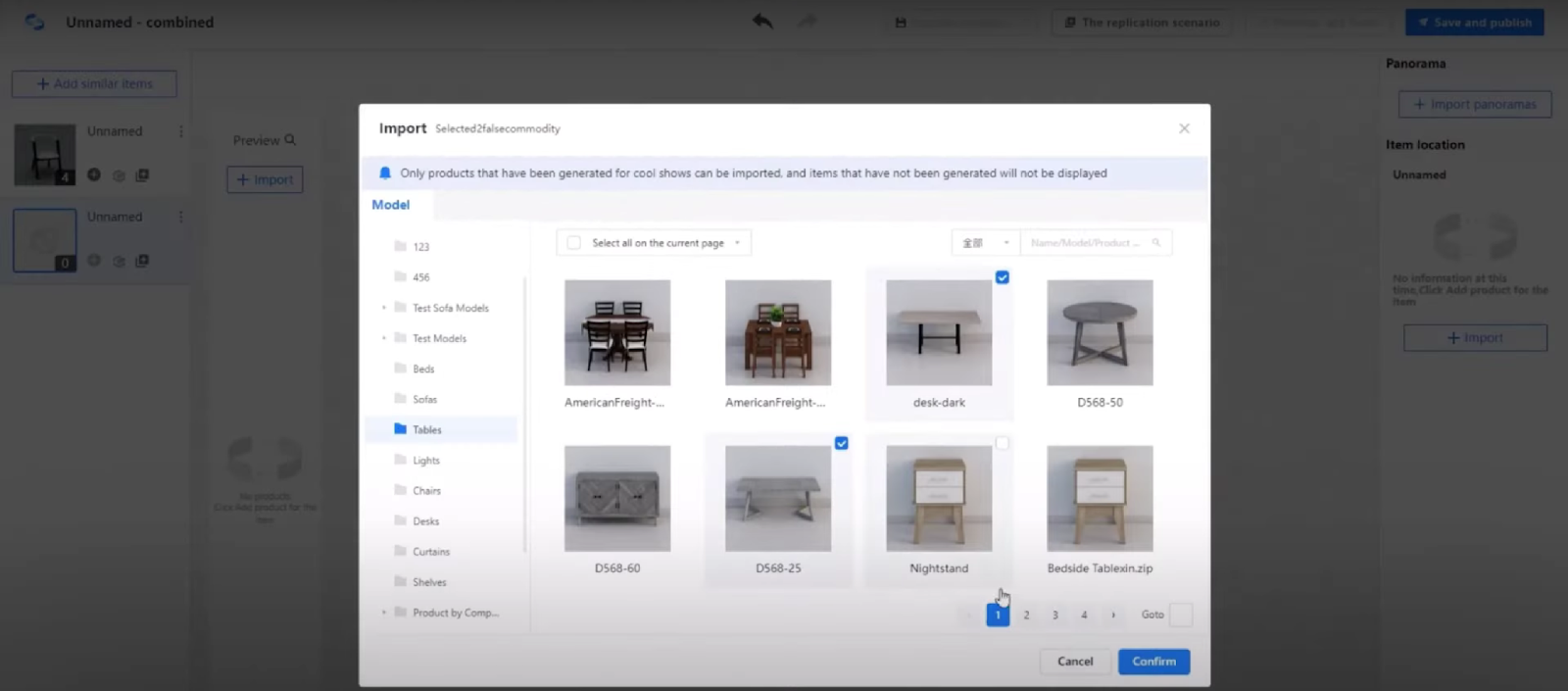
Task: Open the Sofas folder in tree
Action: pyautogui.click(x=424, y=399)
